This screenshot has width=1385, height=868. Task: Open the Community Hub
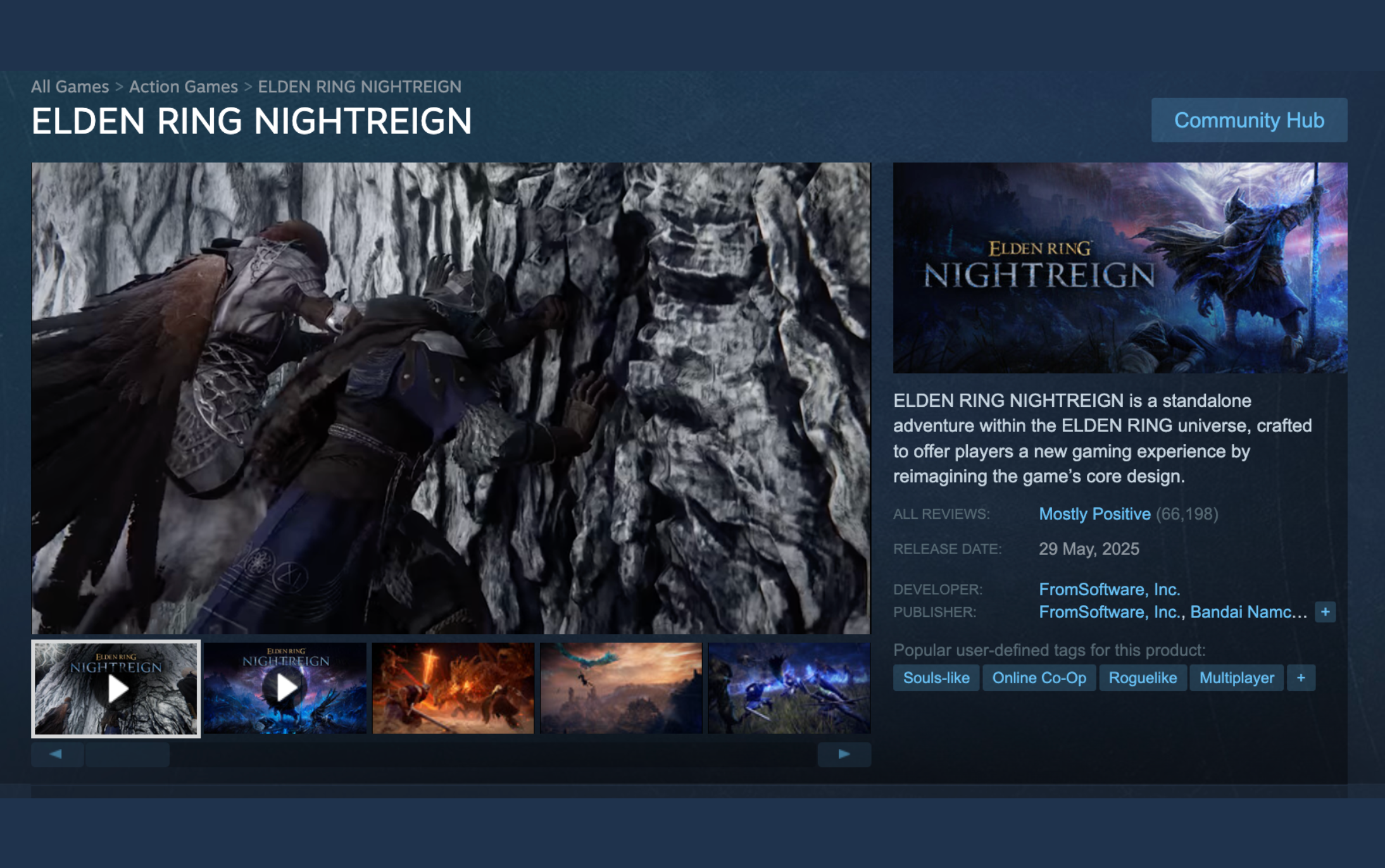tap(1249, 120)
